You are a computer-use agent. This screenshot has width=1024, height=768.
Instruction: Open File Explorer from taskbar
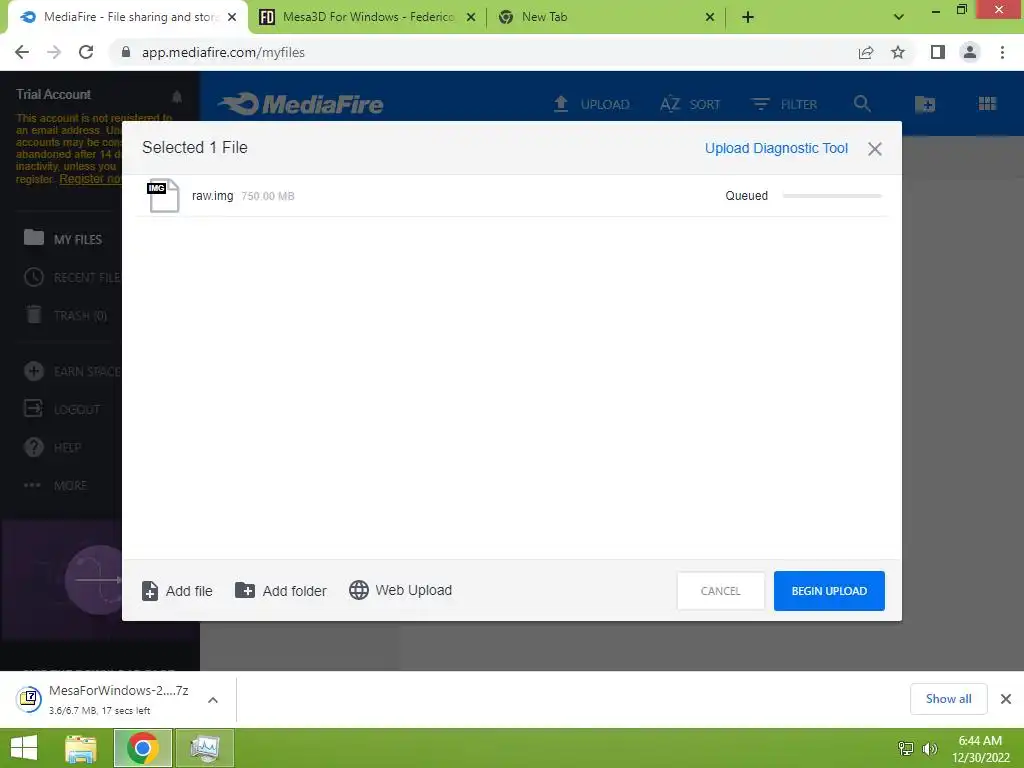point(81,748)
